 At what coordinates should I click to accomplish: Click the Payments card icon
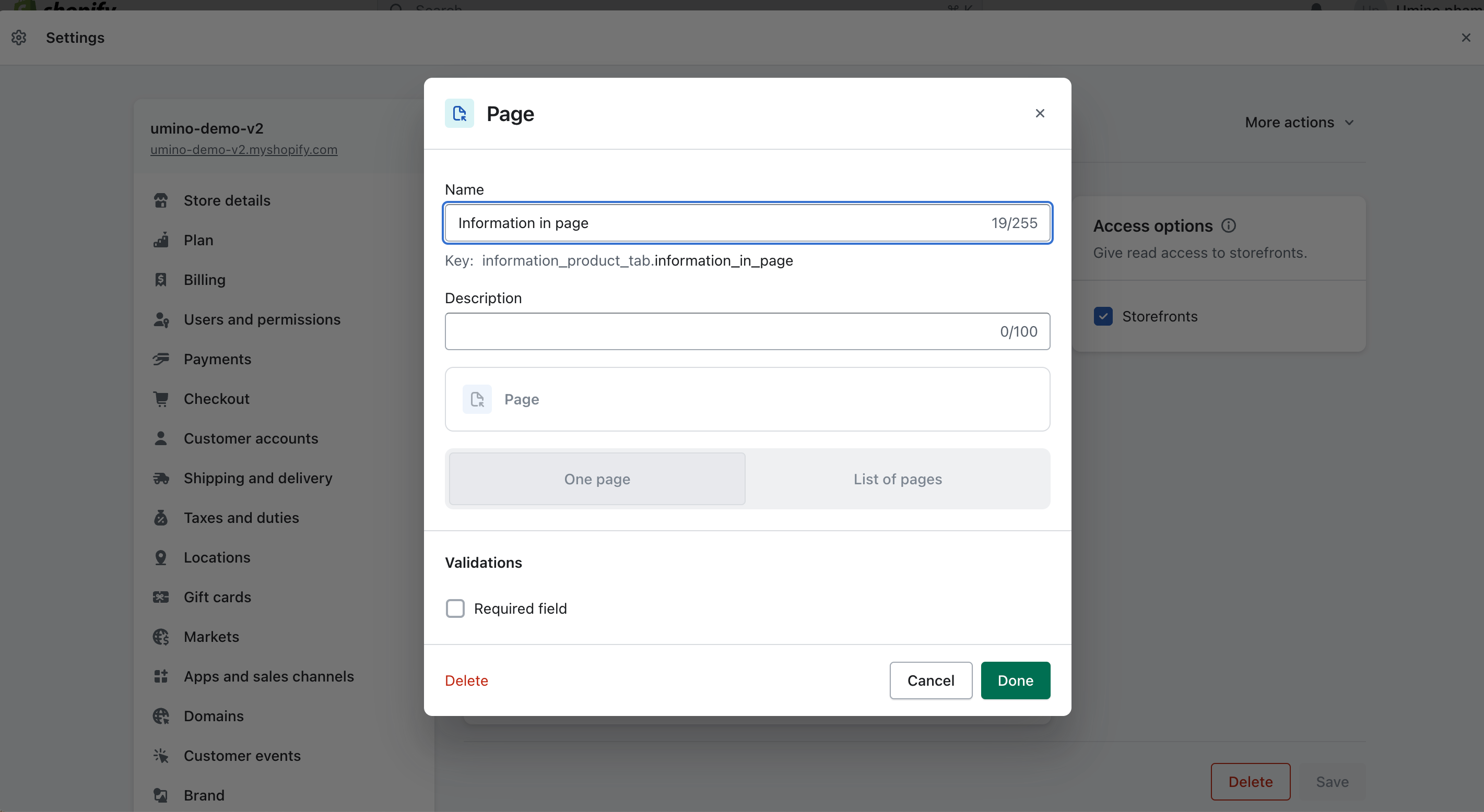(161, 360)
